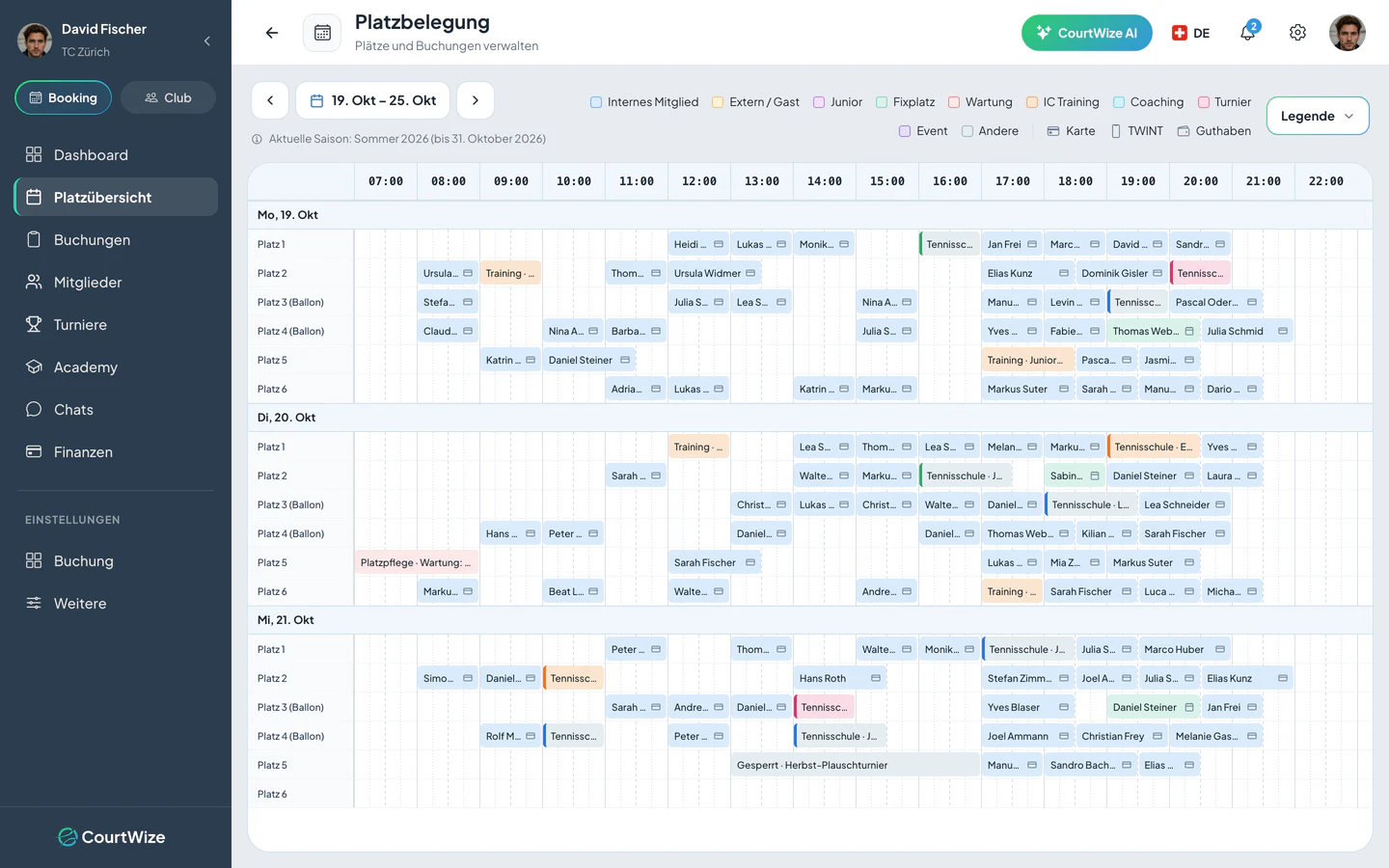
Task: Open user avatar in top right
Action: (1348, 33)
